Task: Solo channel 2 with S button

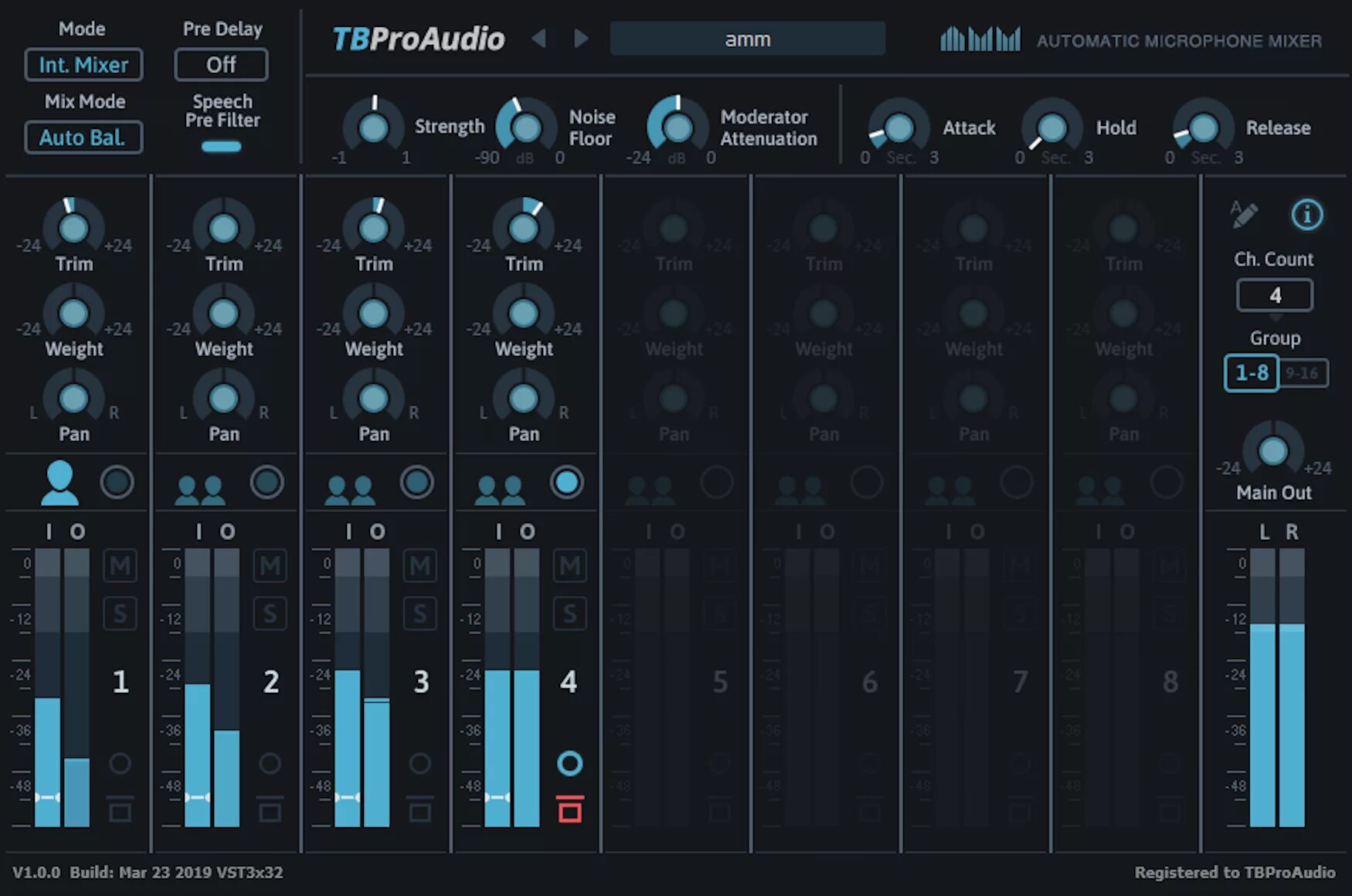Action: point(270,614)
